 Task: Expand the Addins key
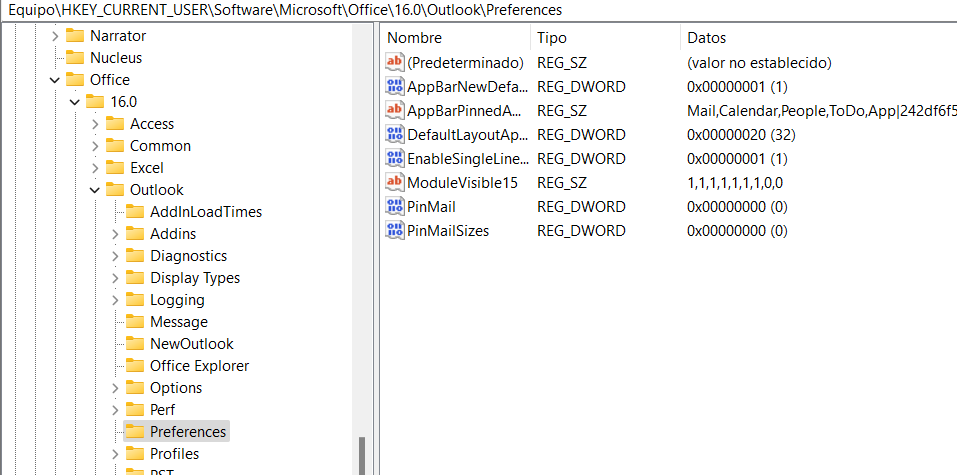[x=115, y=234]
